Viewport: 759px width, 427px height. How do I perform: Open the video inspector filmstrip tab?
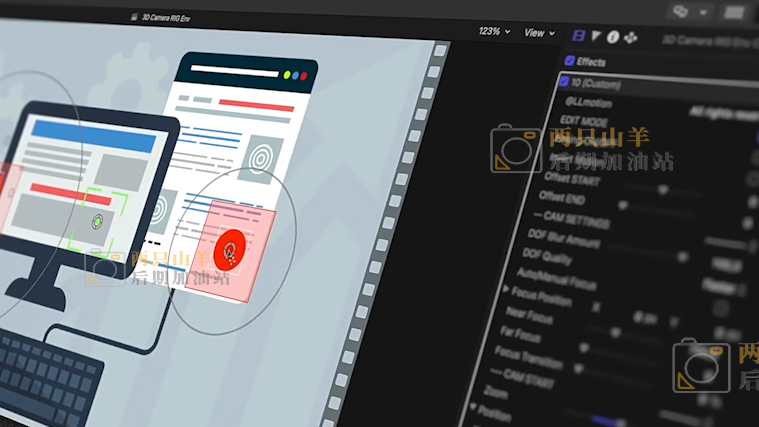[x=578, y=35]
